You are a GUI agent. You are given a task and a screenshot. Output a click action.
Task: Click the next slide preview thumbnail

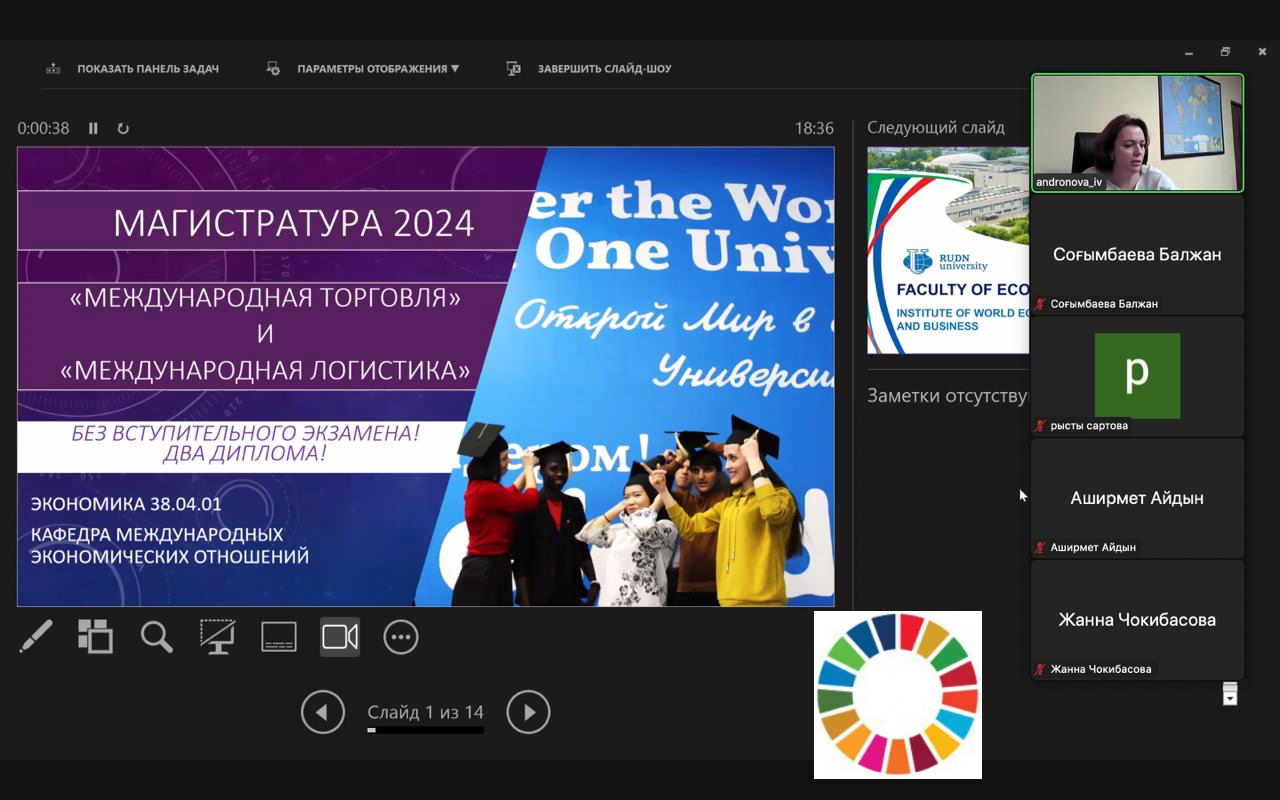coord(948,250)
